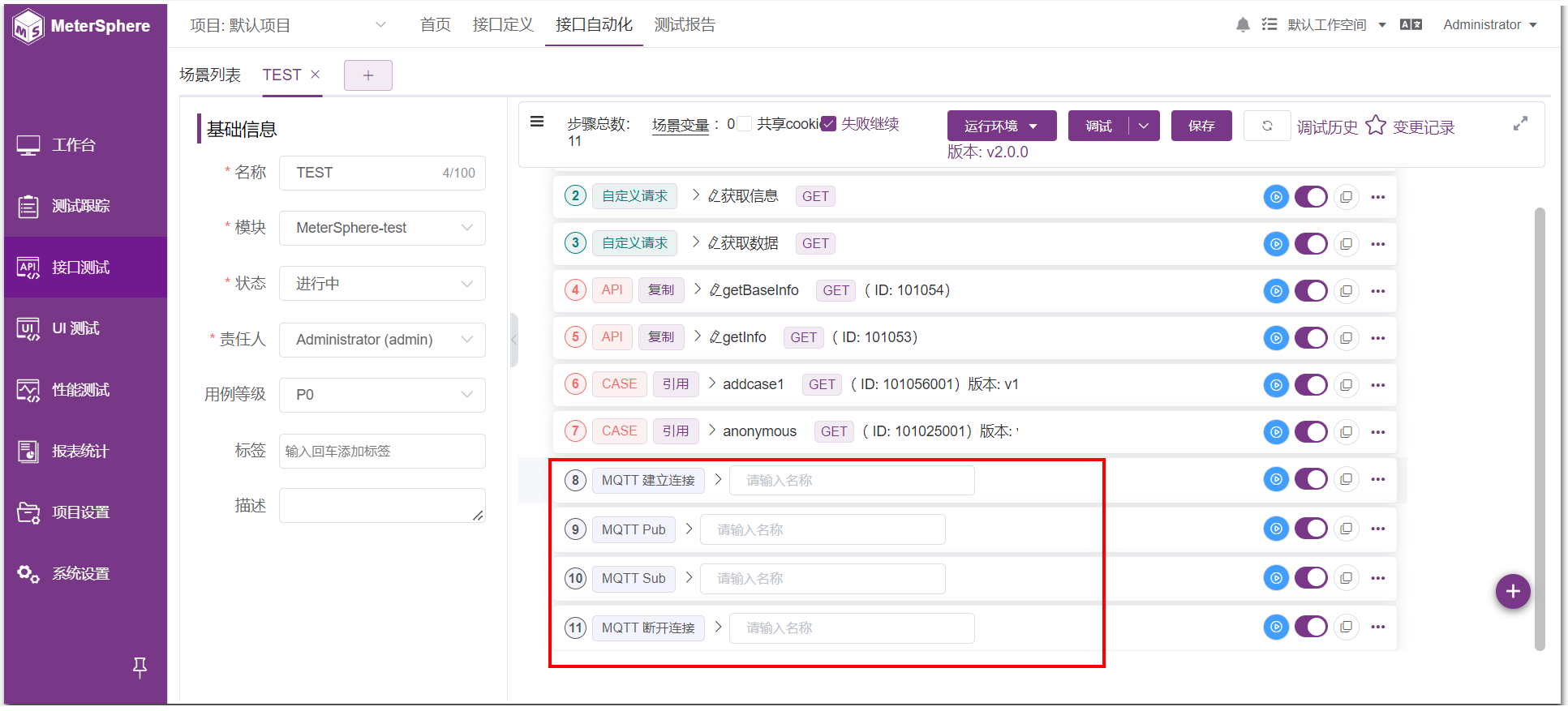Open more options for getInfo step
This screenshot has width=1568, height=711.
(x=1378, y=338)
